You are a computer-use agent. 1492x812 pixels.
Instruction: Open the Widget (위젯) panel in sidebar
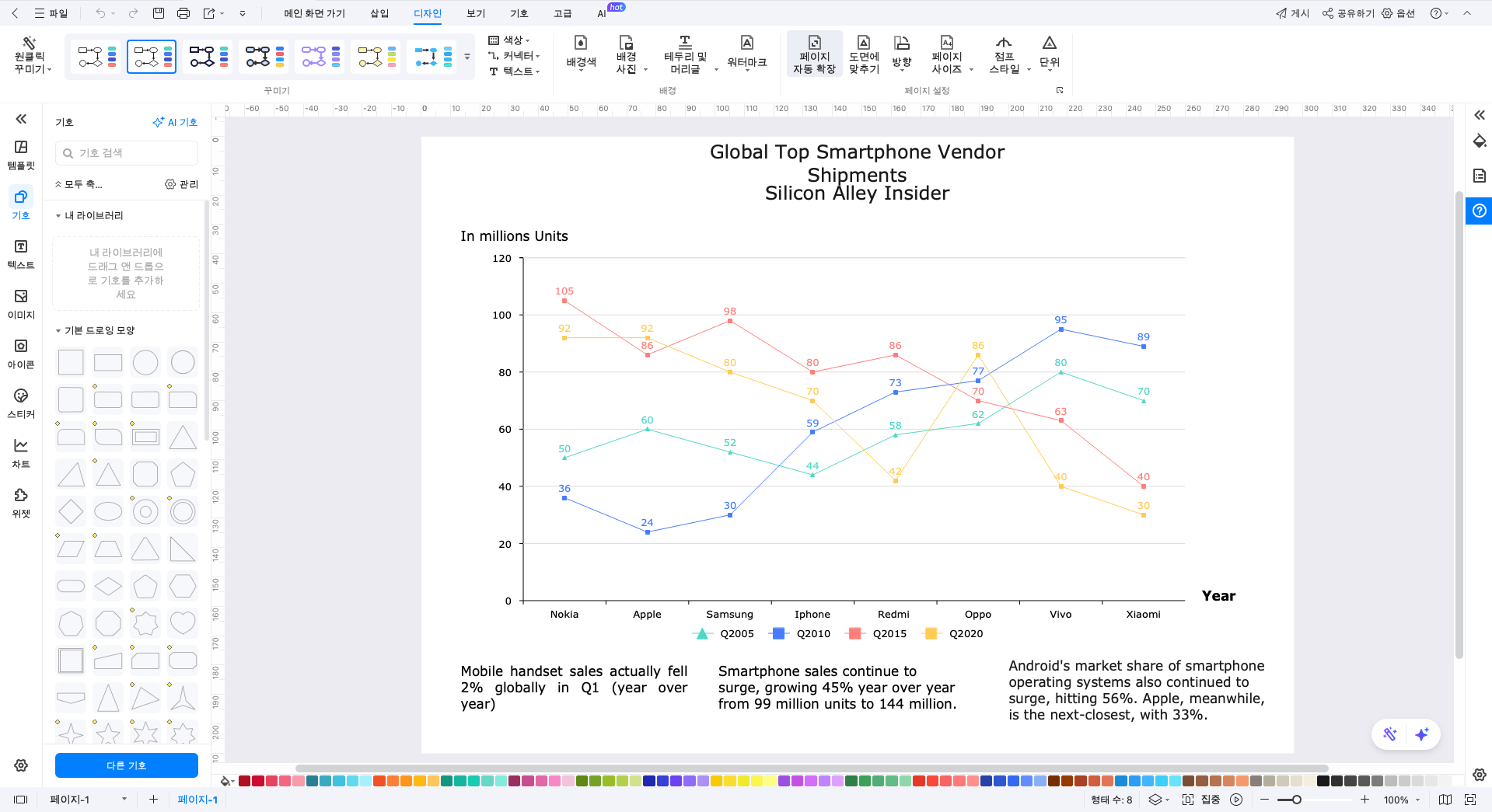21,503
